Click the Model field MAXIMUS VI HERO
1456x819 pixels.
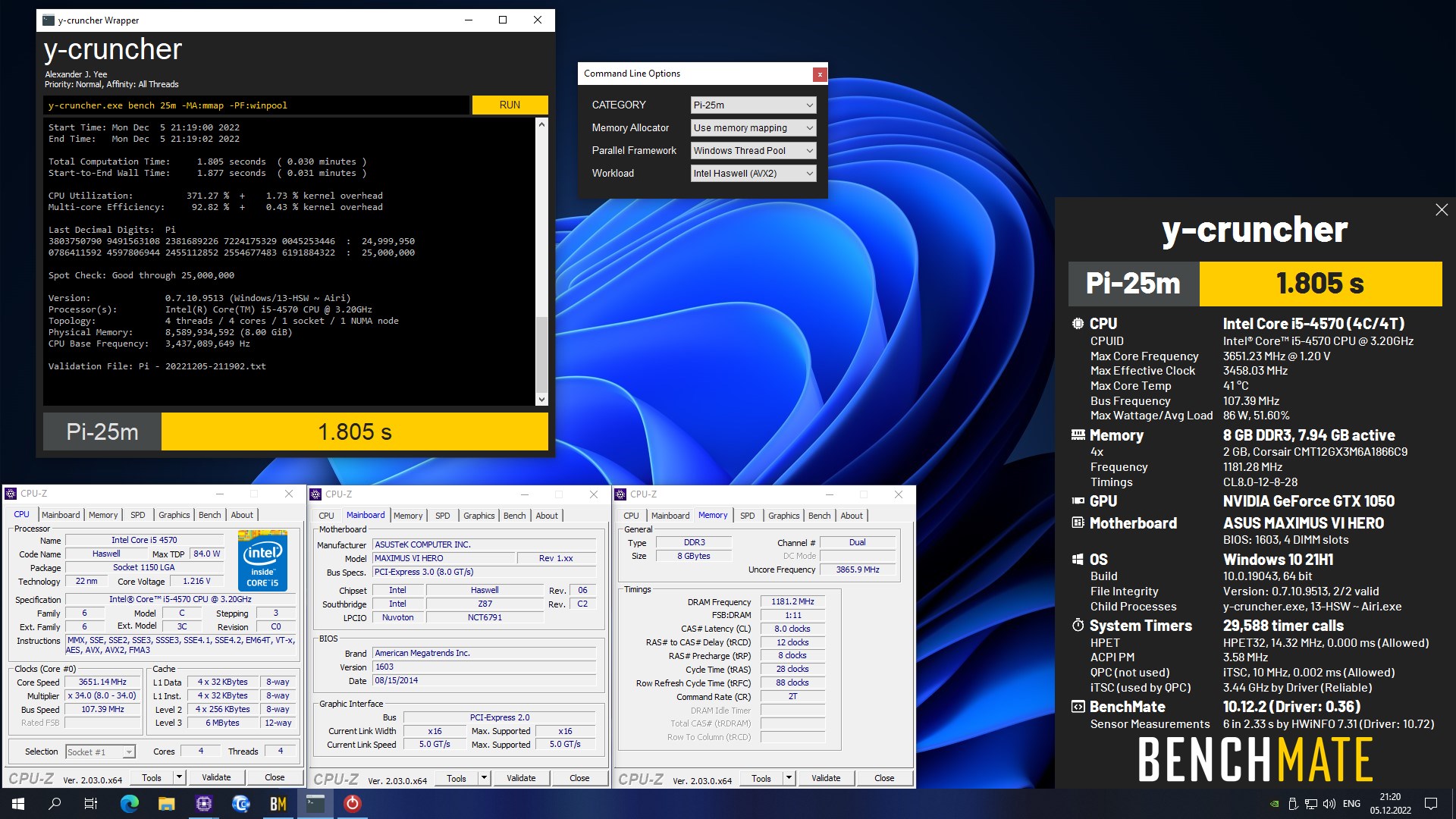tap(443, 558)
